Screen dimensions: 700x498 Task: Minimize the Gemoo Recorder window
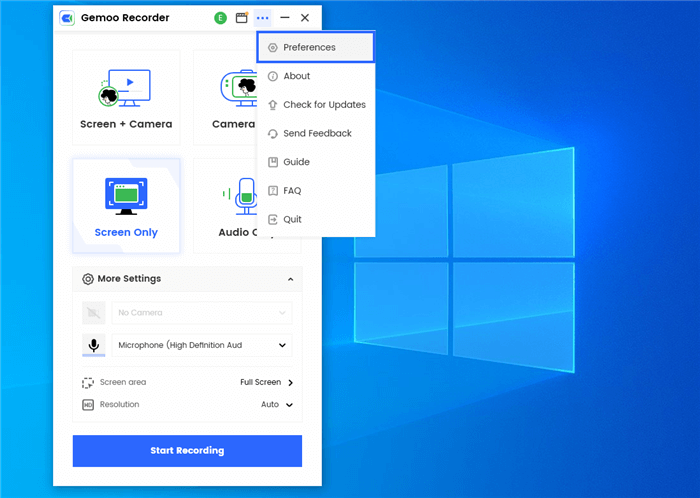click(x=285, y=18)
